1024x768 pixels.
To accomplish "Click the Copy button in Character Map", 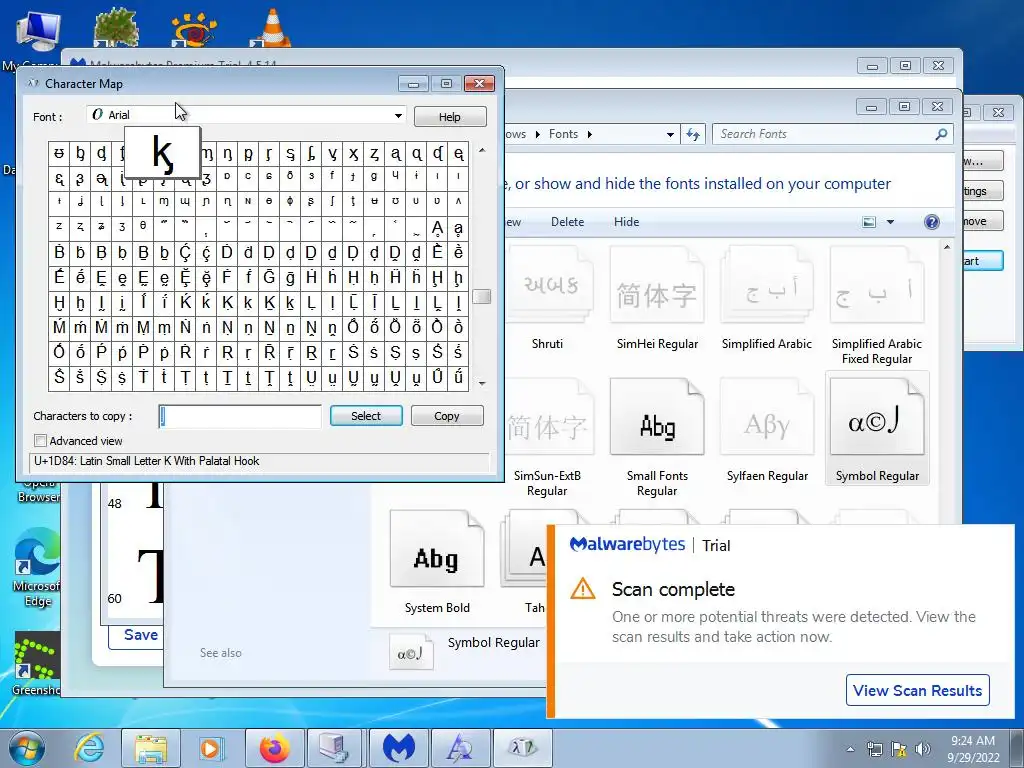I will point(447,416).
